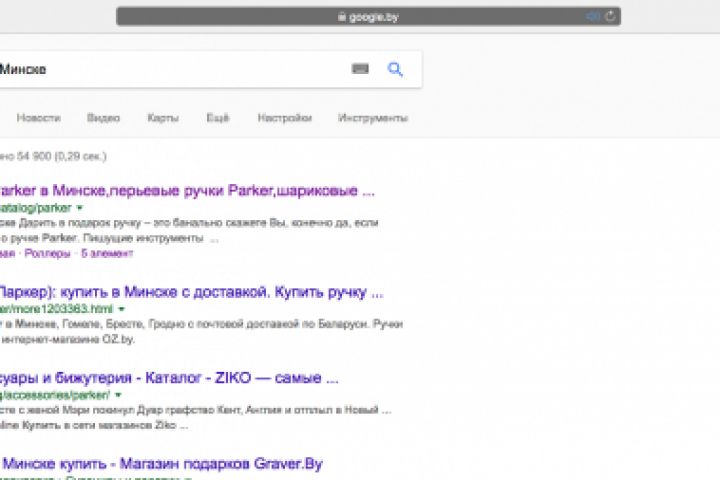Click the speaker icon in address bar

pos(593,17)
